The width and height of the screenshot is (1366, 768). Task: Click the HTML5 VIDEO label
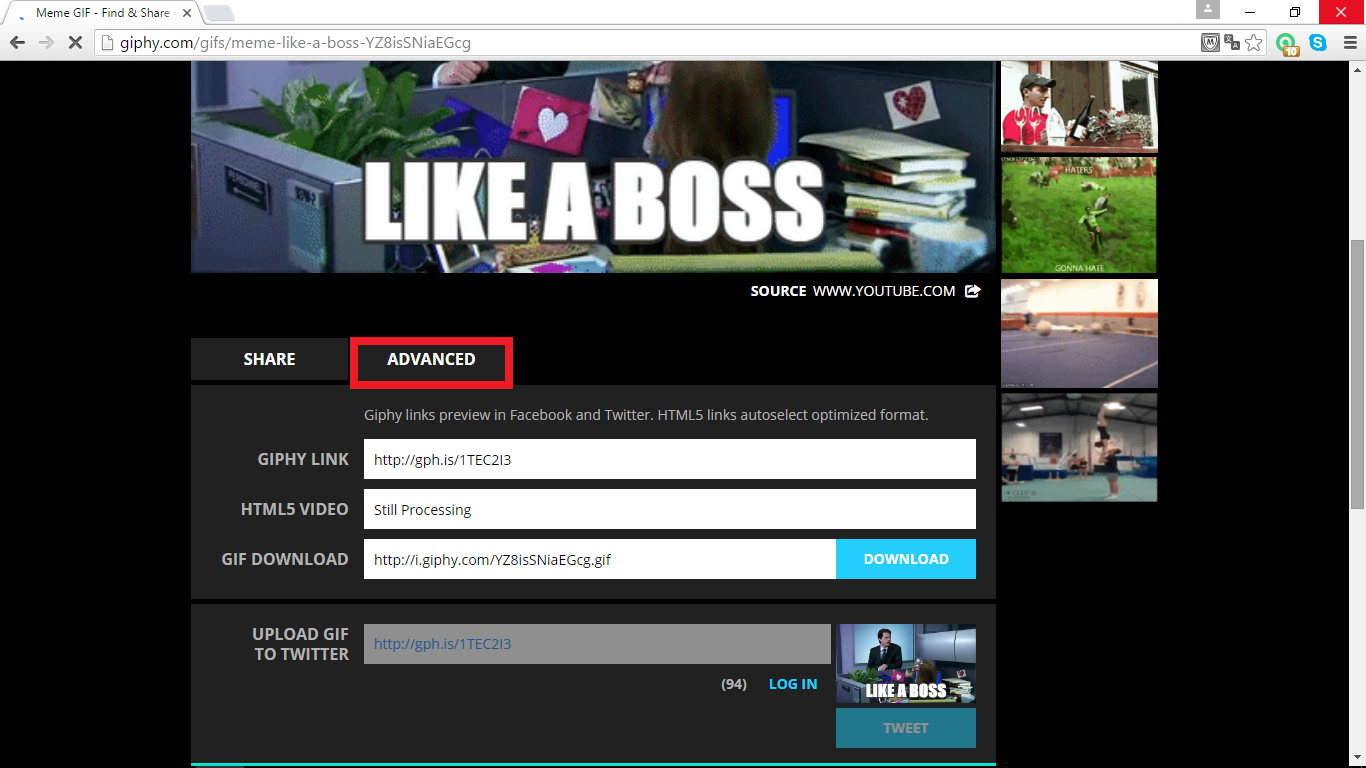295,509
